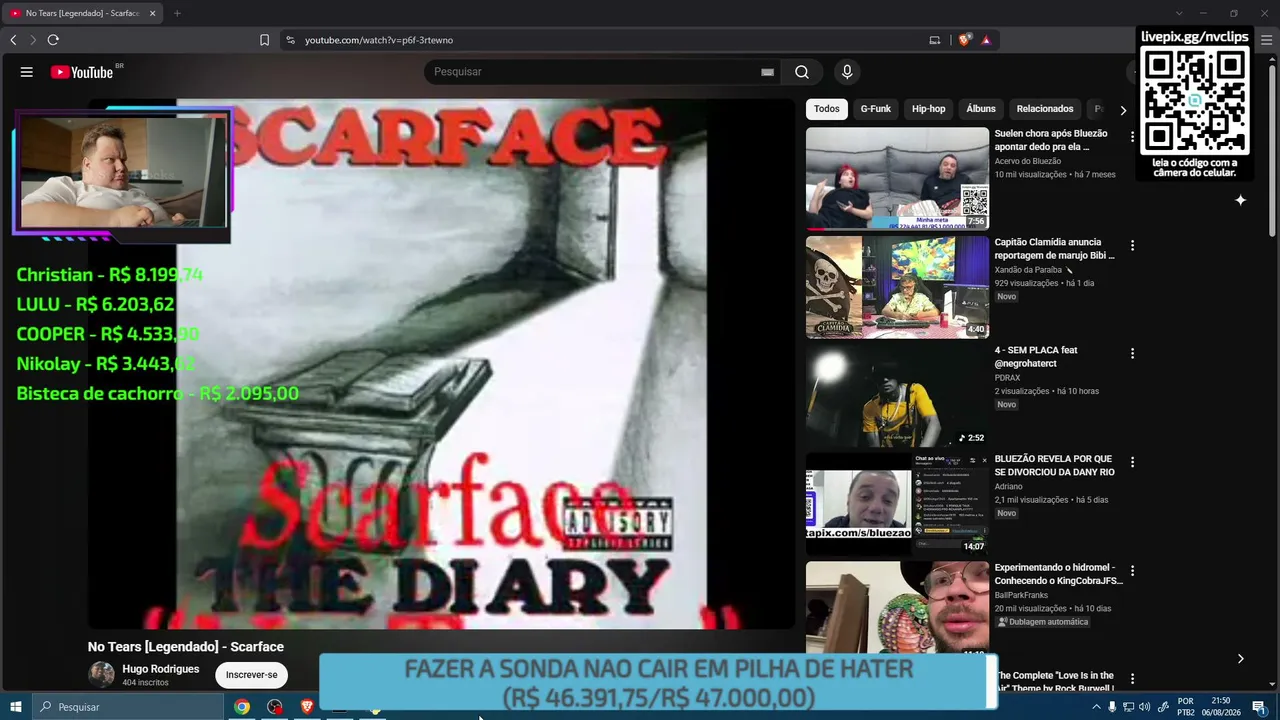Screen dimensions: 1280x720
Task: Start voice search with the microphone icon
Action: pos(847,72)
